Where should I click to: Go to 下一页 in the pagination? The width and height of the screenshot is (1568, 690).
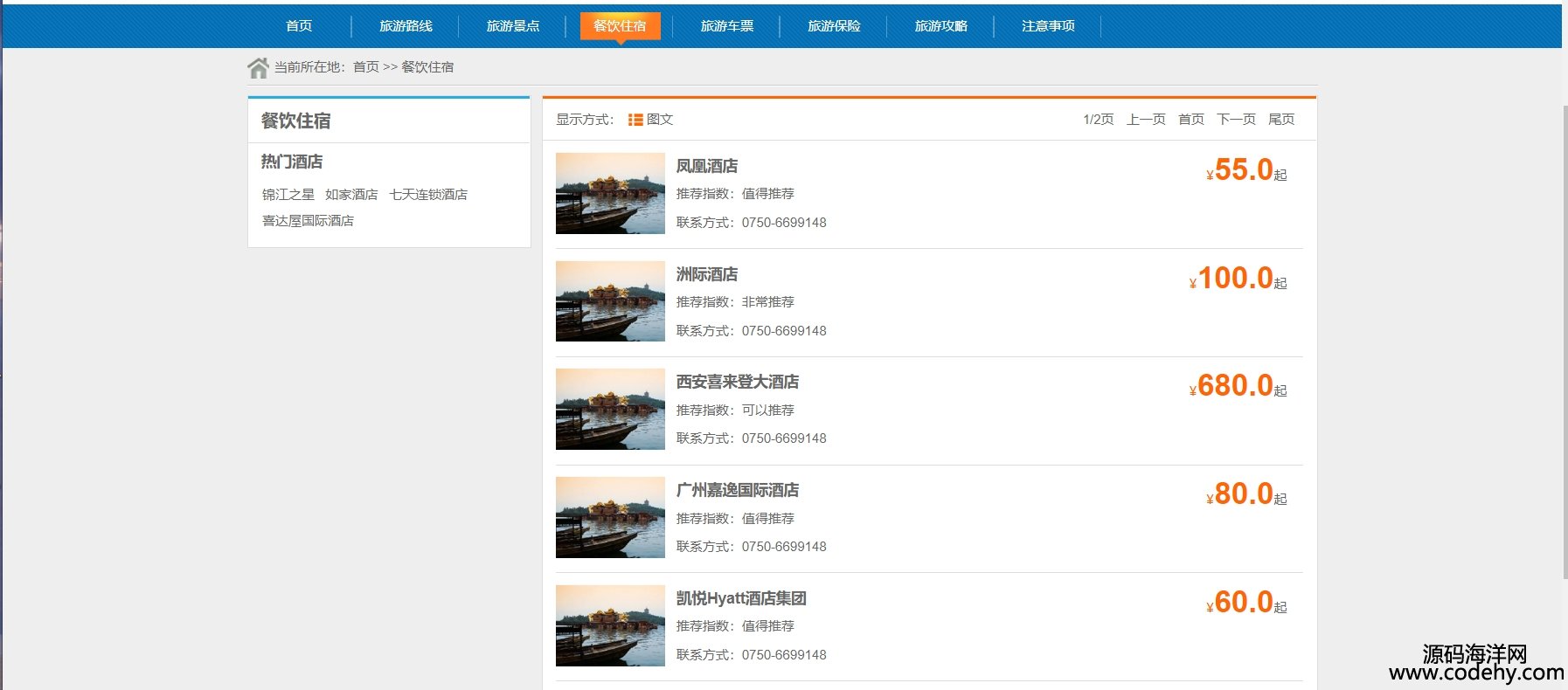click(1236, 120)
